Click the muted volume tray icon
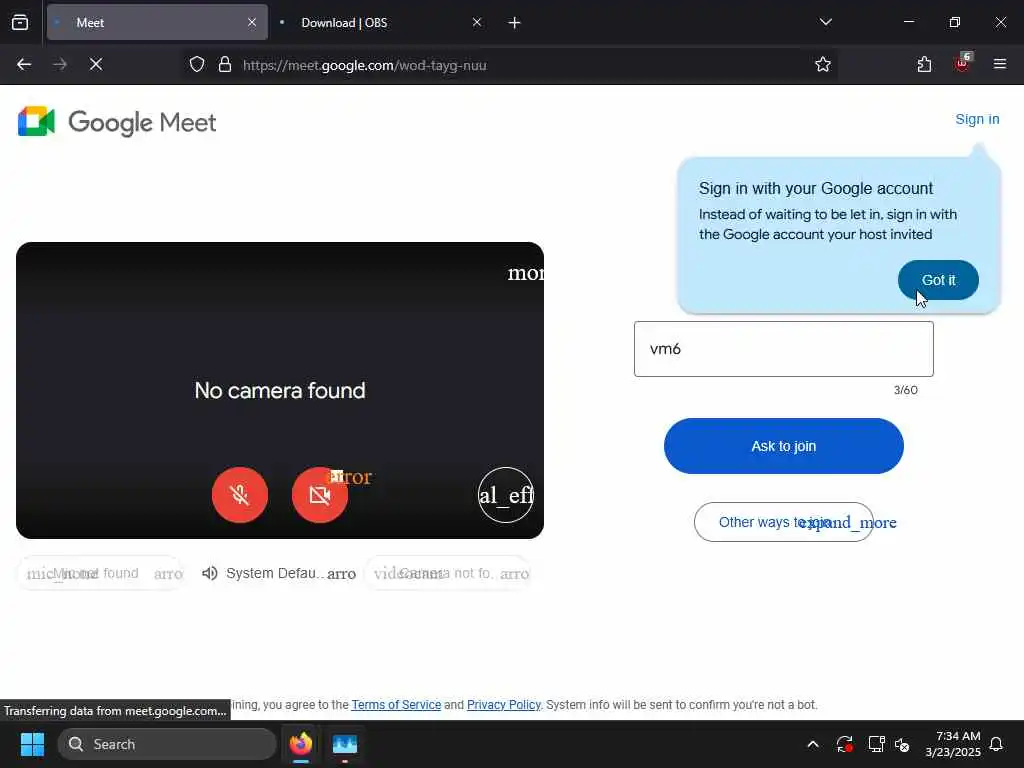Screen dimensions: 1024x768 [x=903, y=744]
